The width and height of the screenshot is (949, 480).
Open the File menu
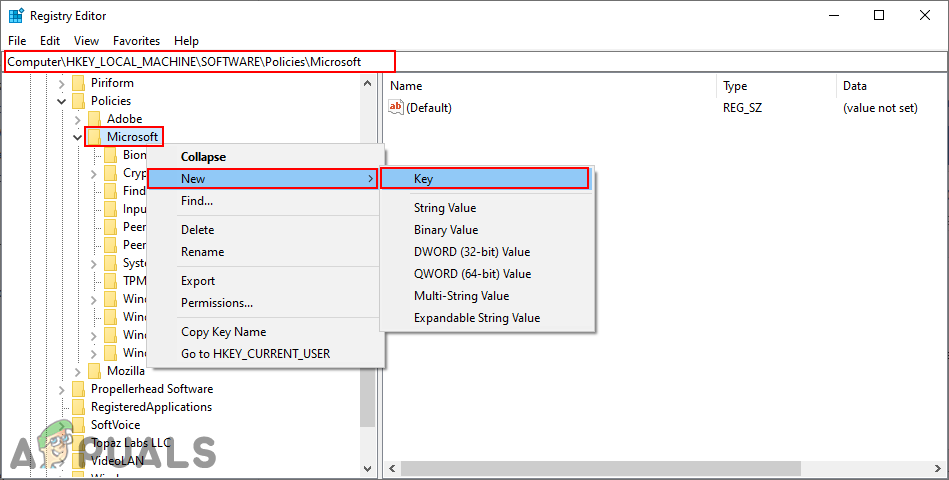(17, 41)
